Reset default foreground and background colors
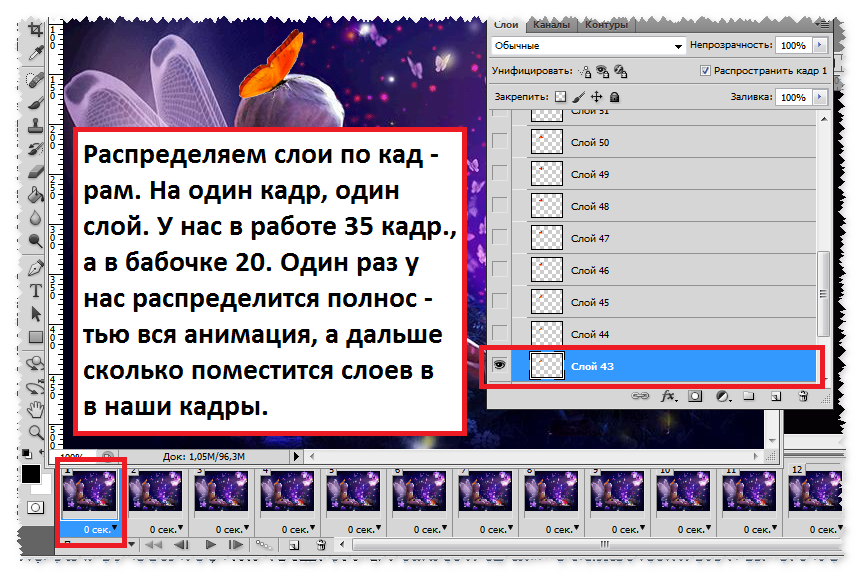Viewport: 862px width, 579px height. 26,454
